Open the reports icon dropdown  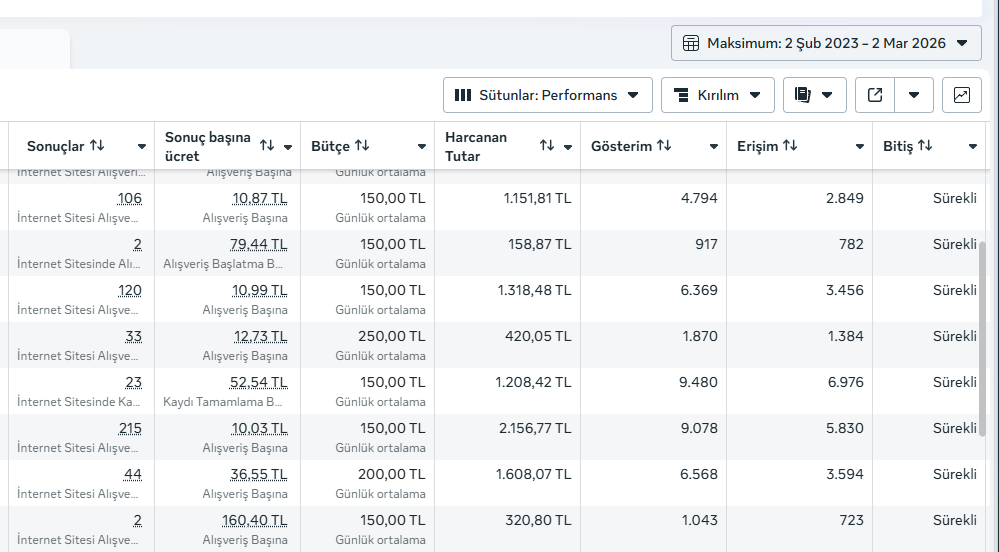[x=814, y=95]
